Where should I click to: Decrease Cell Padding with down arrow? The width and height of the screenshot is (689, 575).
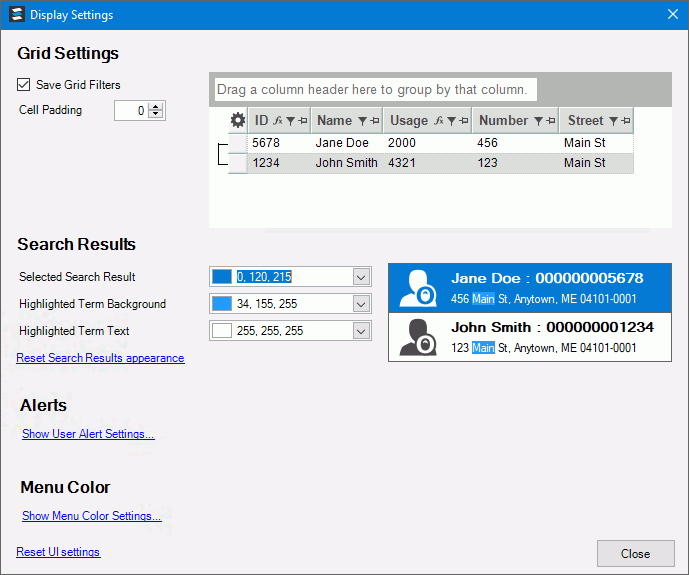tap(156, 114)
